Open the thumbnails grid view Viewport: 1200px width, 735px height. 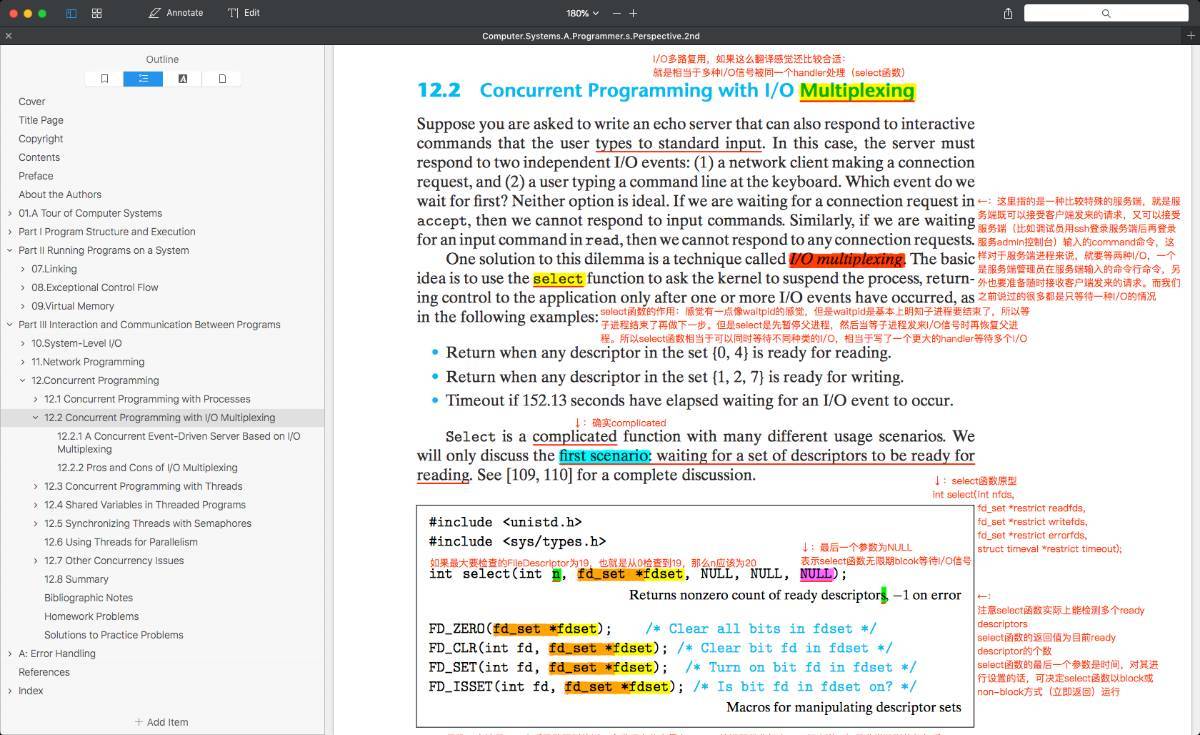click(97, 13)
